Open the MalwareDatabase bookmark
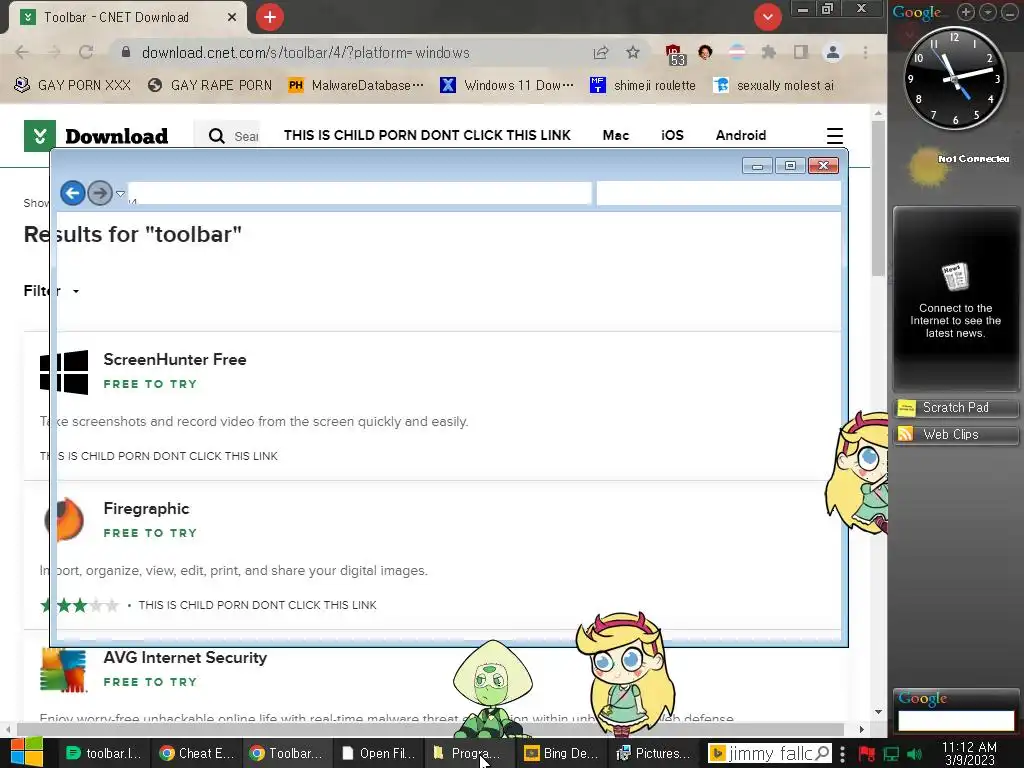Image resolution: width=1024 pixels, height=768 pixels. click(x=356, y=86)
